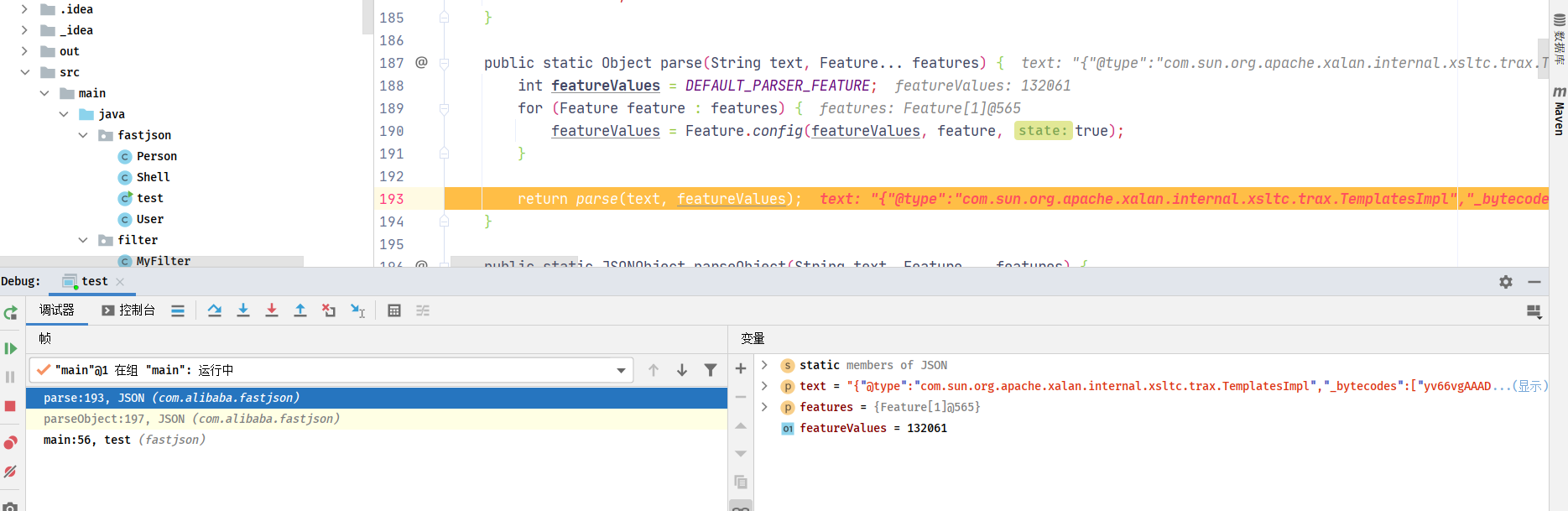Click the restore layout icon
This screenshot has height=511, width=1568.
1534,311
